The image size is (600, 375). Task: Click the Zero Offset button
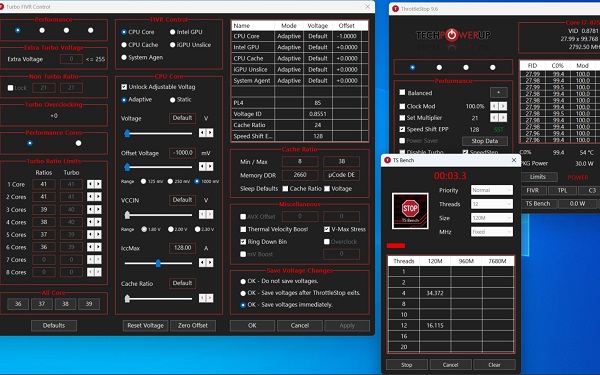pyautogui.click(x=193, y=326)
